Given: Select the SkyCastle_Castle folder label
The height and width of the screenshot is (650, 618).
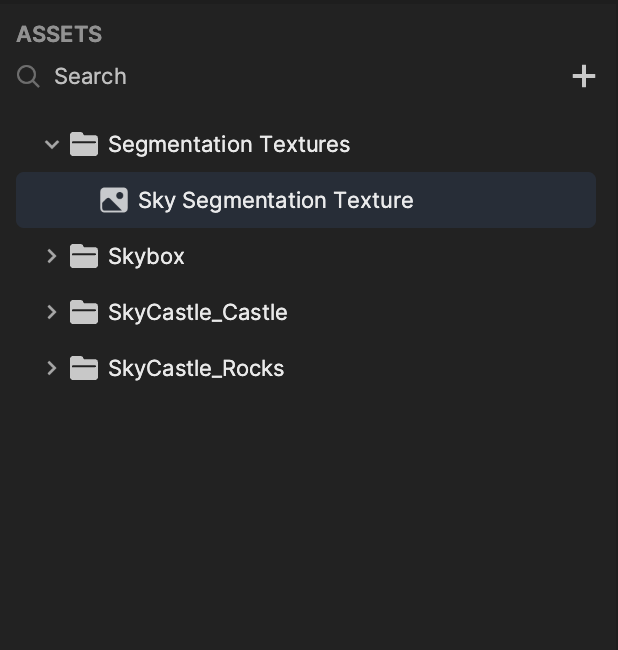Looking at the screenshot, I should tap(198, 312).
